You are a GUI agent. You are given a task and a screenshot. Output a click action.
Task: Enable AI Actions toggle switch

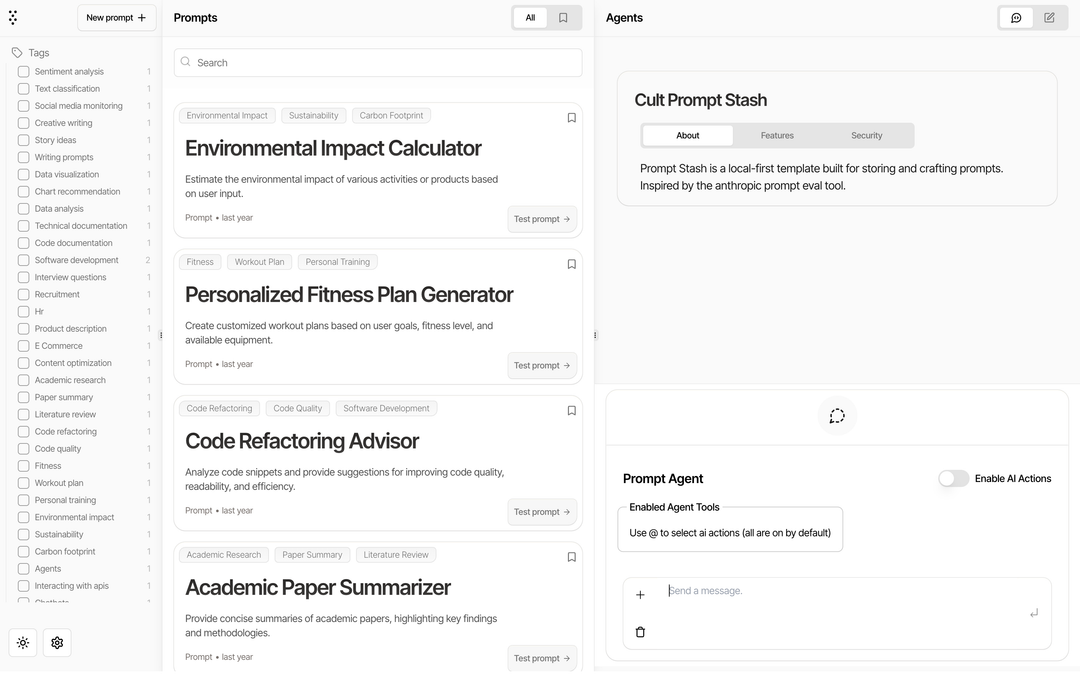953,478
